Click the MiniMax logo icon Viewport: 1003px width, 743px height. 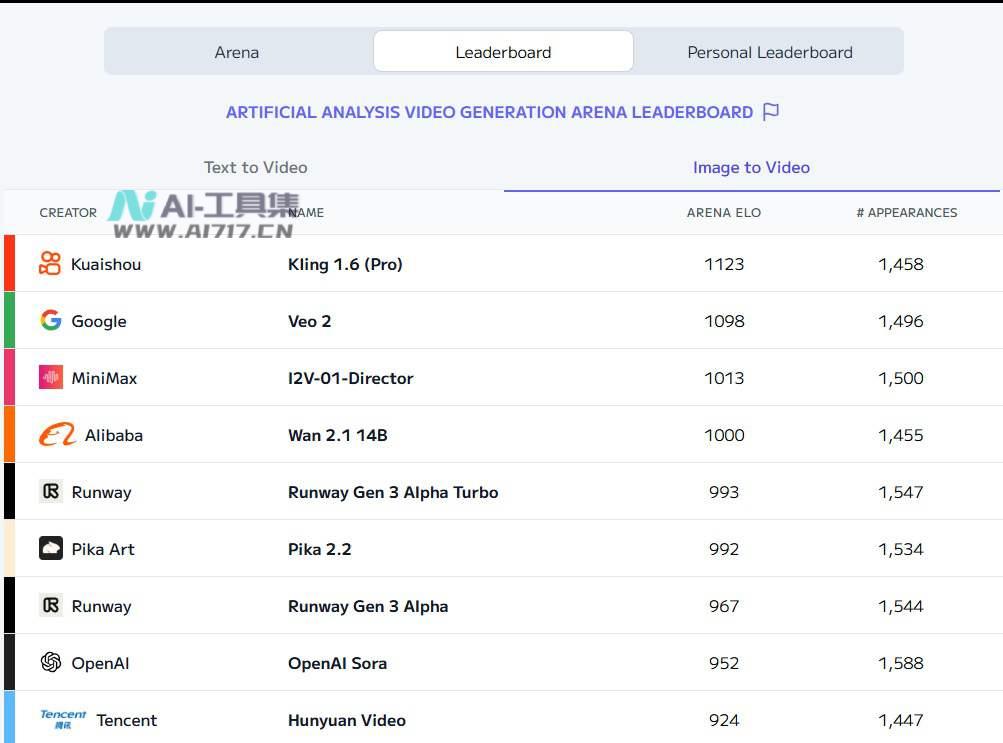coord(51,377)
